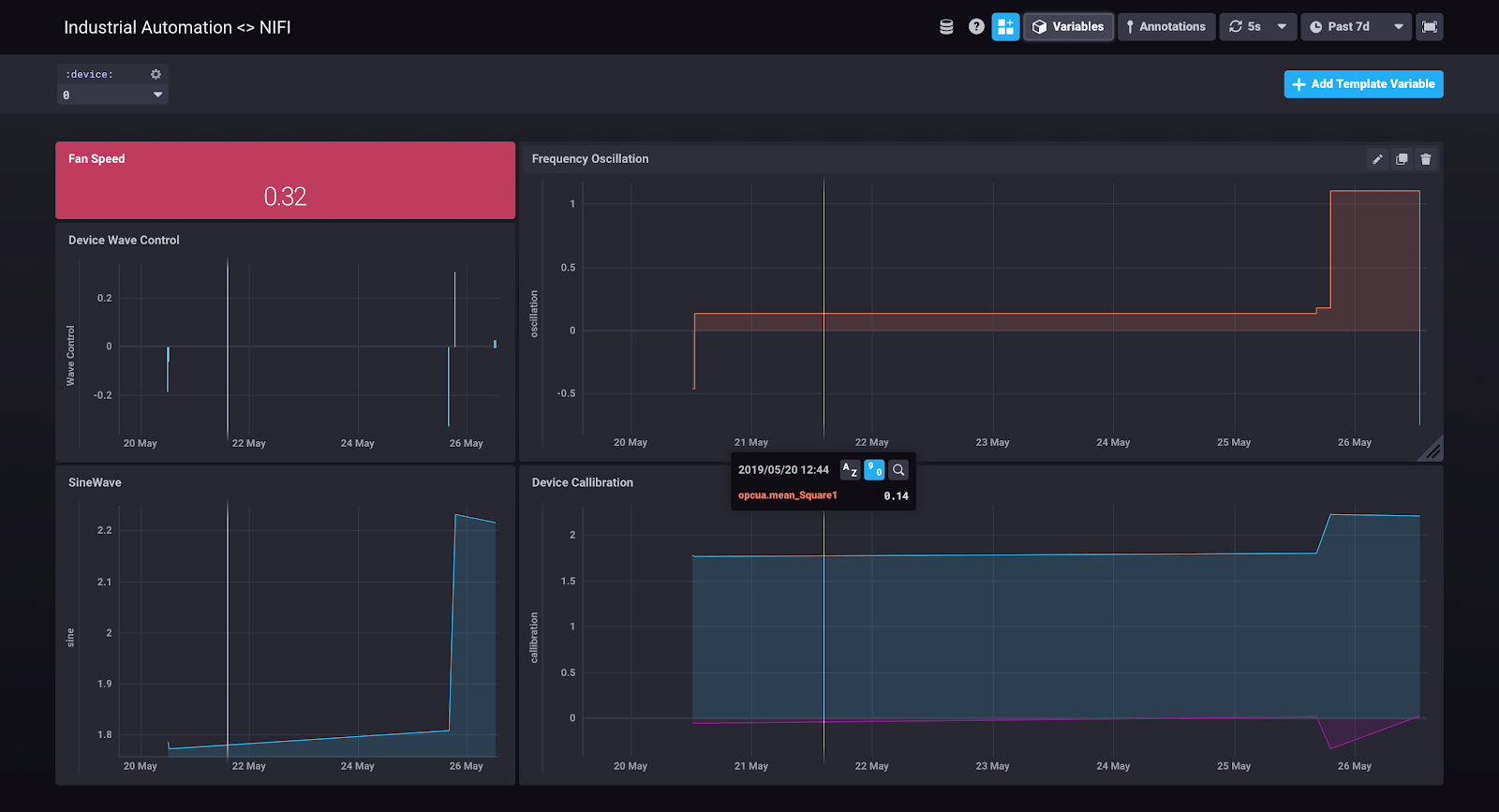Open the data sources database icon
Image resolution: width=1499 pixels, height=812 pixels.
[x=946, y=27]
